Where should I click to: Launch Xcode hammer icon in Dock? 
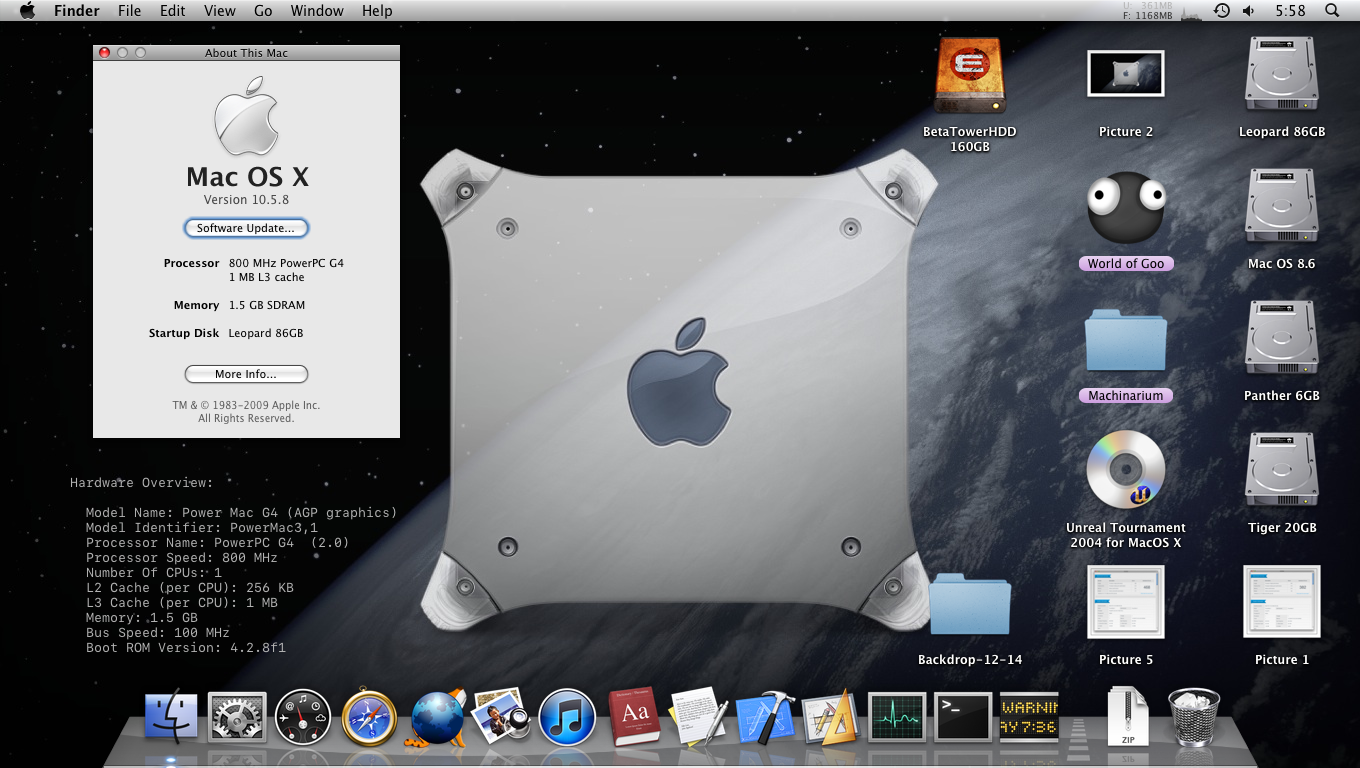point(765,716)
